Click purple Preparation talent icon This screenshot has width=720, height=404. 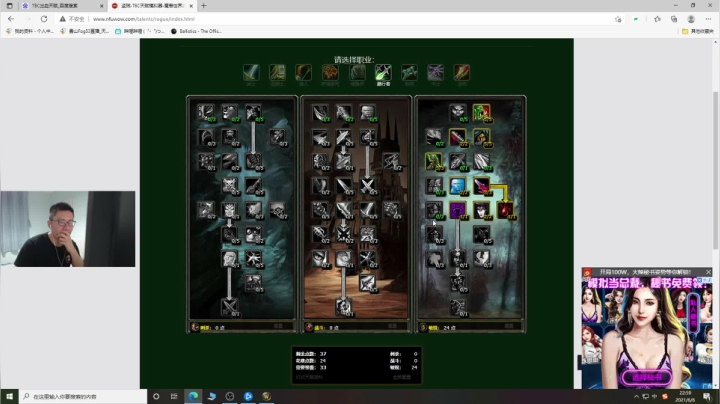(x=457, y=210)
